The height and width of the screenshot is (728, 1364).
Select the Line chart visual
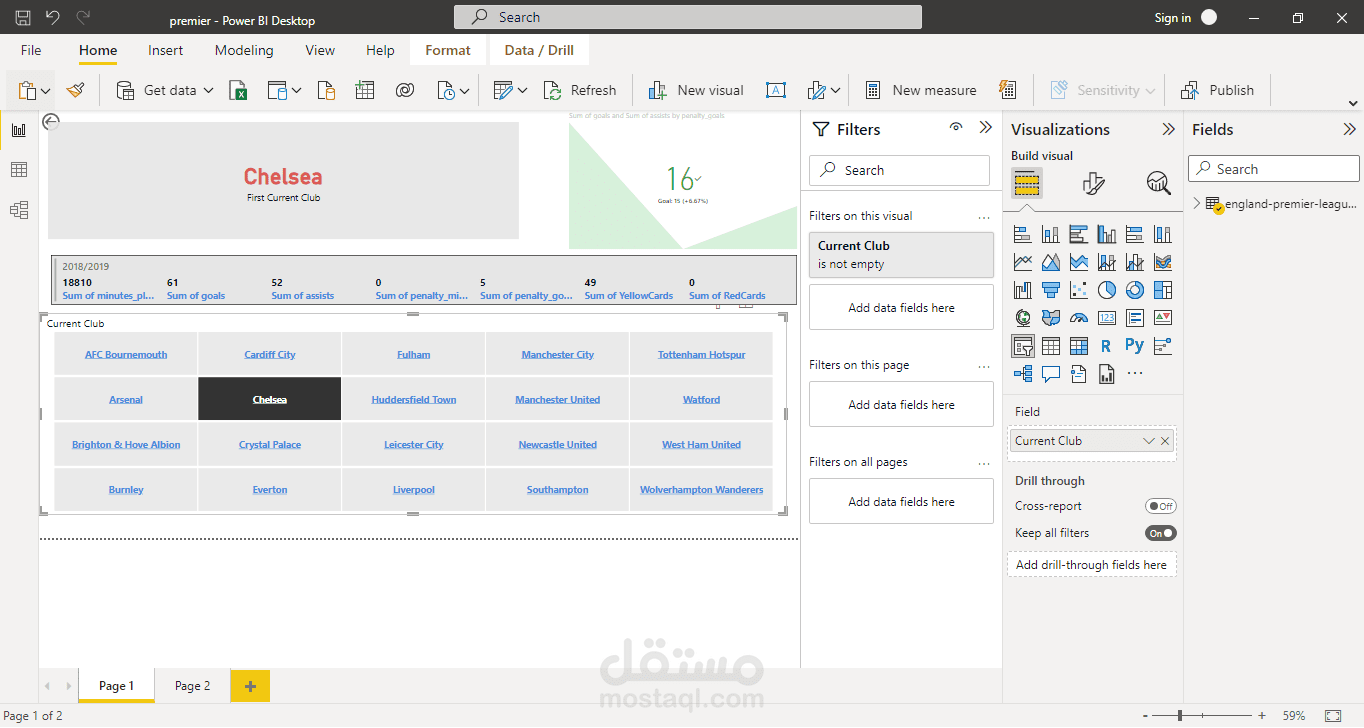(1022, 262)
